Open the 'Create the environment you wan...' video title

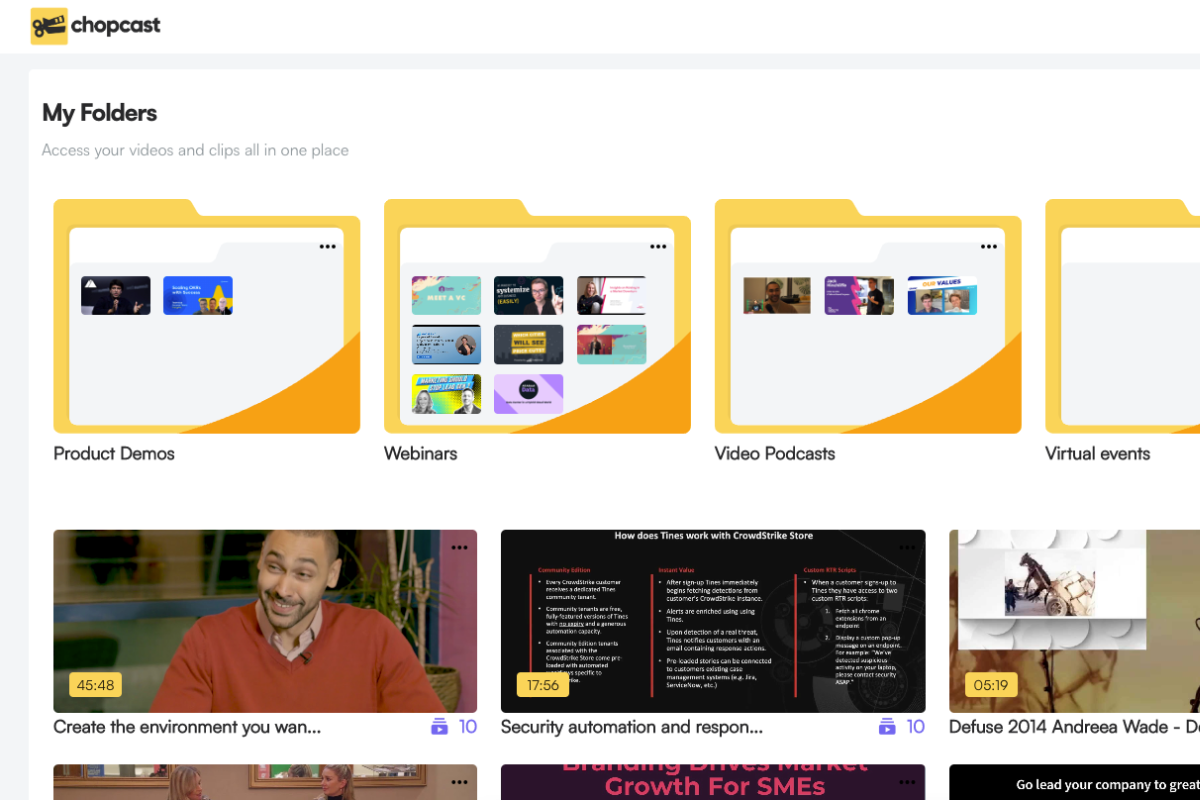[x=187, y=727]
